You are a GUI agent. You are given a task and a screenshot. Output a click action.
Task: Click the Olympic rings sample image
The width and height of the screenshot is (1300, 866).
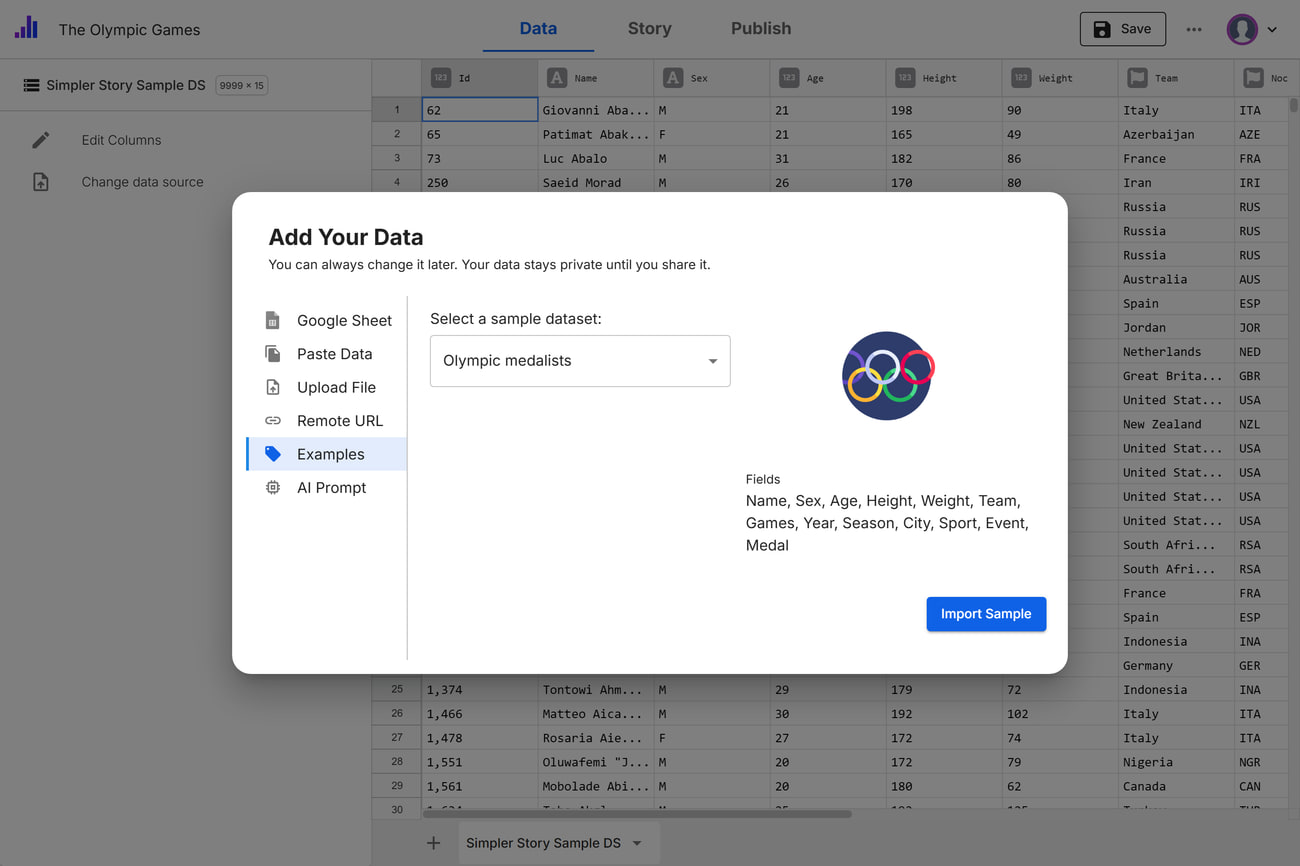click(887, 376)
